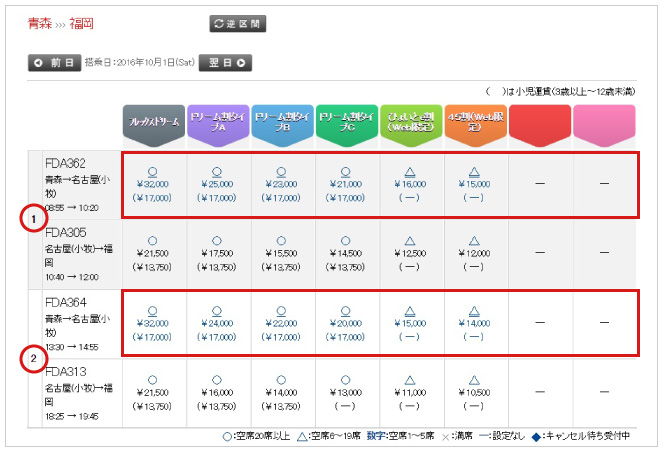This screenshot has height=452, width=664.
Task: Click the 青森 origin city in the heading
Action: (40, 23)
